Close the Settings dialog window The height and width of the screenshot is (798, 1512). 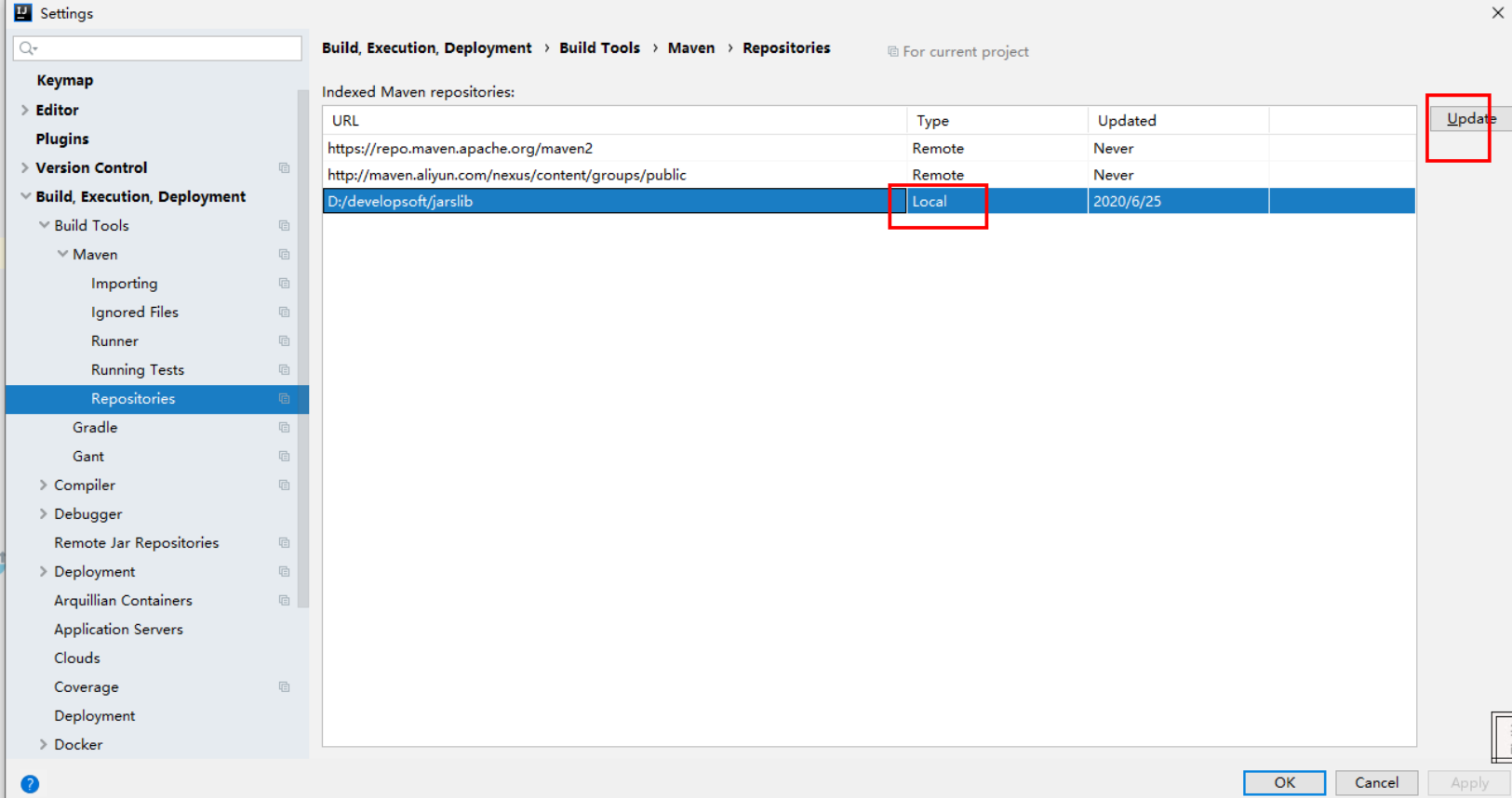point(1498,13)
